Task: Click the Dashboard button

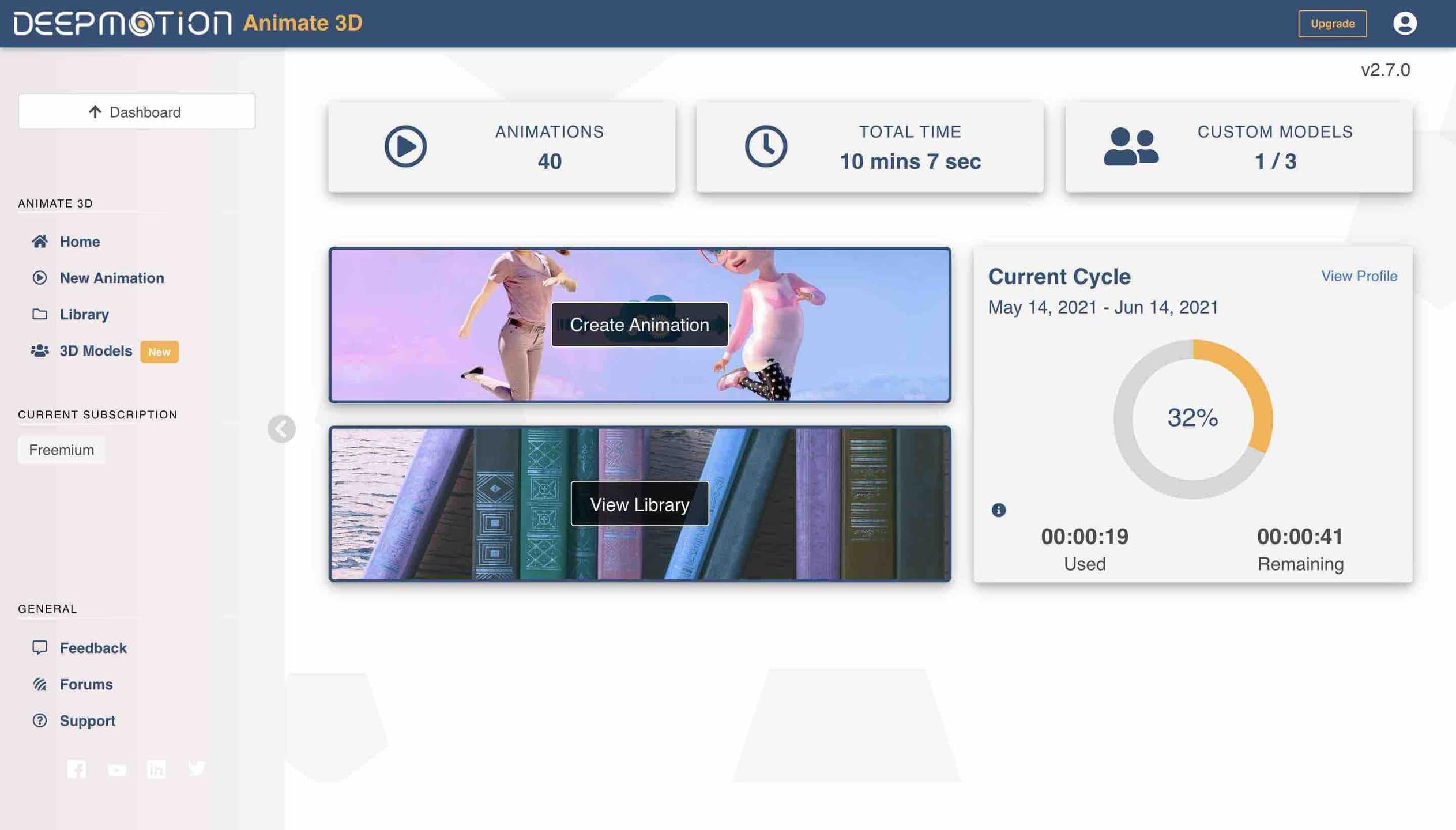Action: [x=137, y=111]
